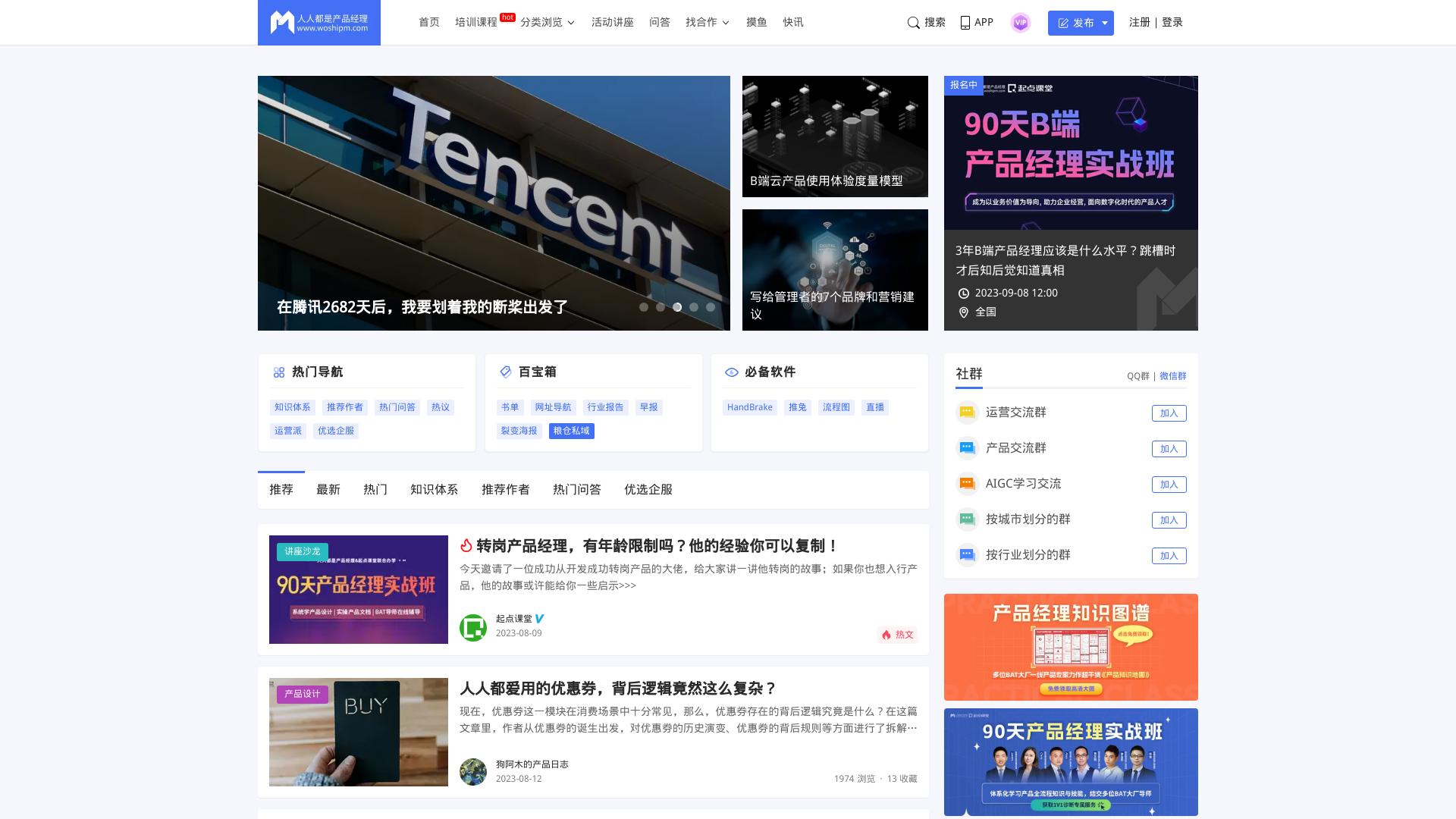Open the HandBrake software tag
The image size is (1456, 819).
(750, 407)
